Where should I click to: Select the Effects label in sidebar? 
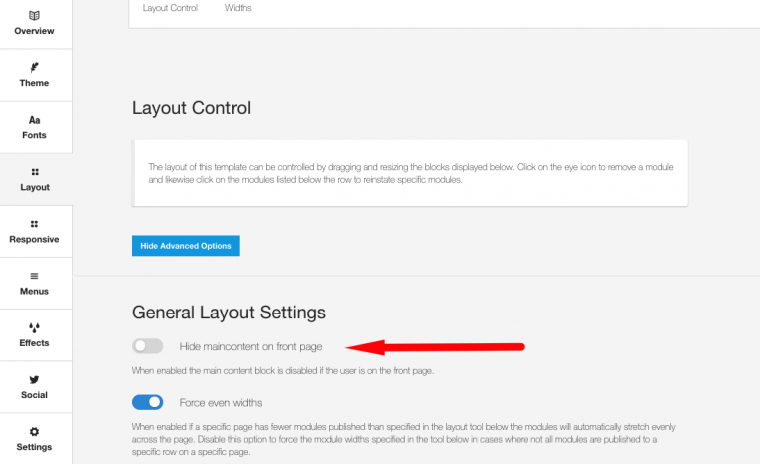click(35, 343)
